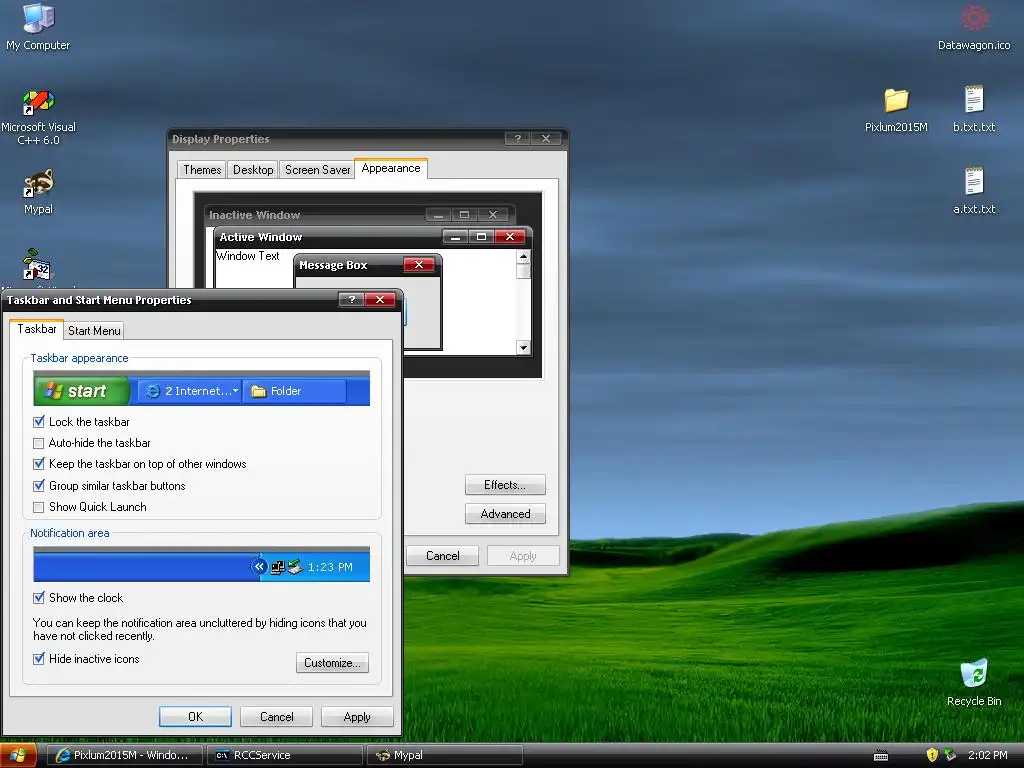Click the scroll down arrow in preview window

[x=523, y=347]
